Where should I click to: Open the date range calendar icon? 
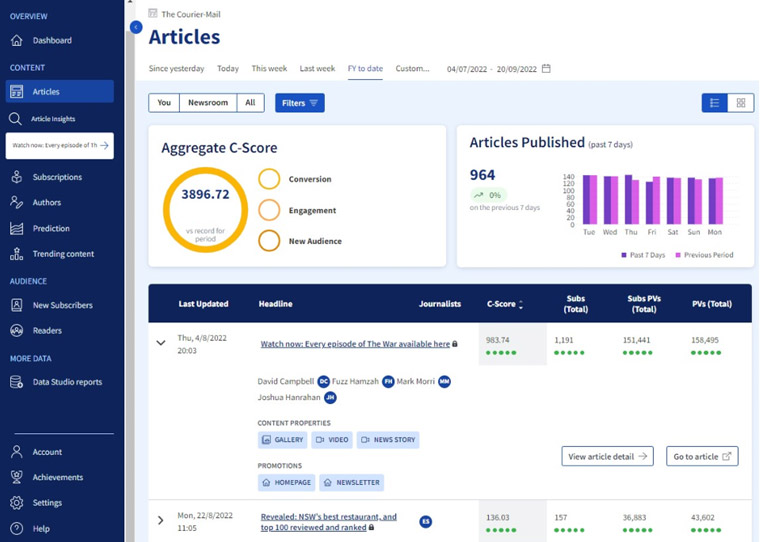[x=546, y=68]
